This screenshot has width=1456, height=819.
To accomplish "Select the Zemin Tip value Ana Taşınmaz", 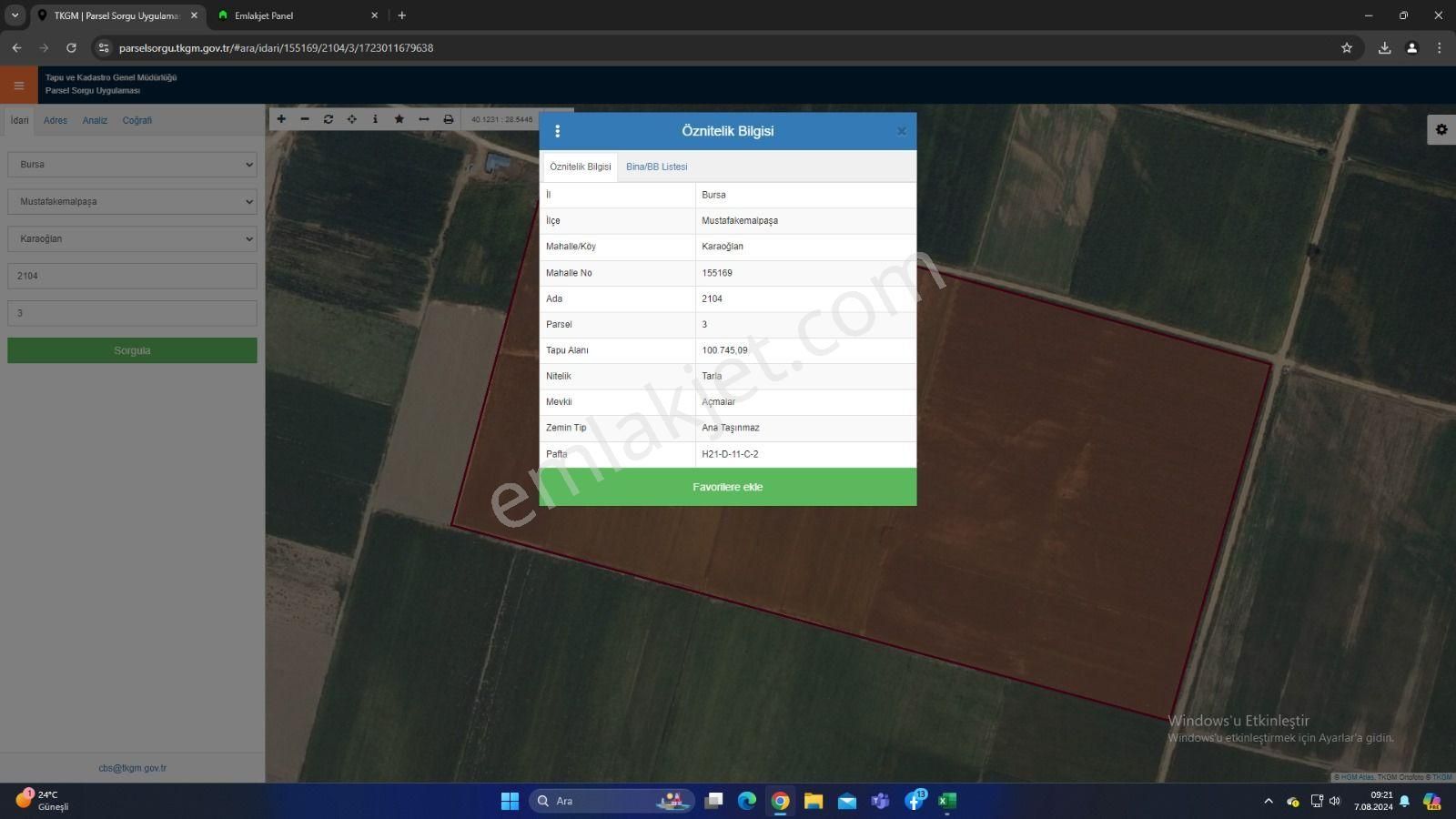I will coord(731,428).
